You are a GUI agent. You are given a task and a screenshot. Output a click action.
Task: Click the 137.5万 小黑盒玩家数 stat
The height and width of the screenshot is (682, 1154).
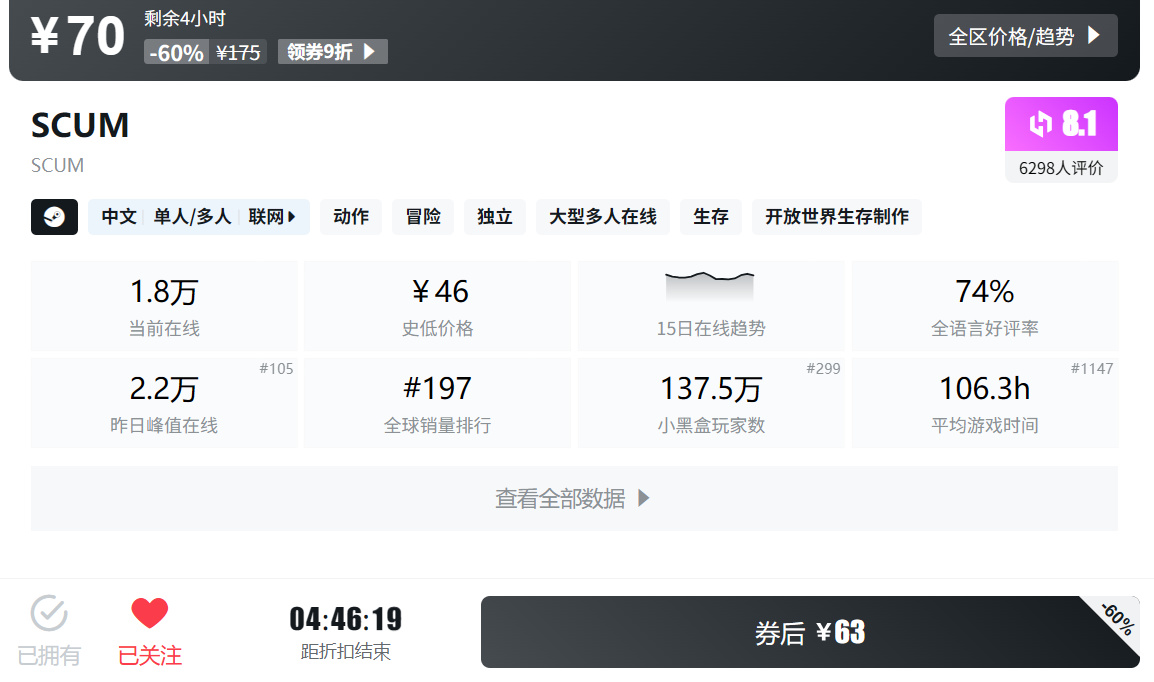(711, 402)
